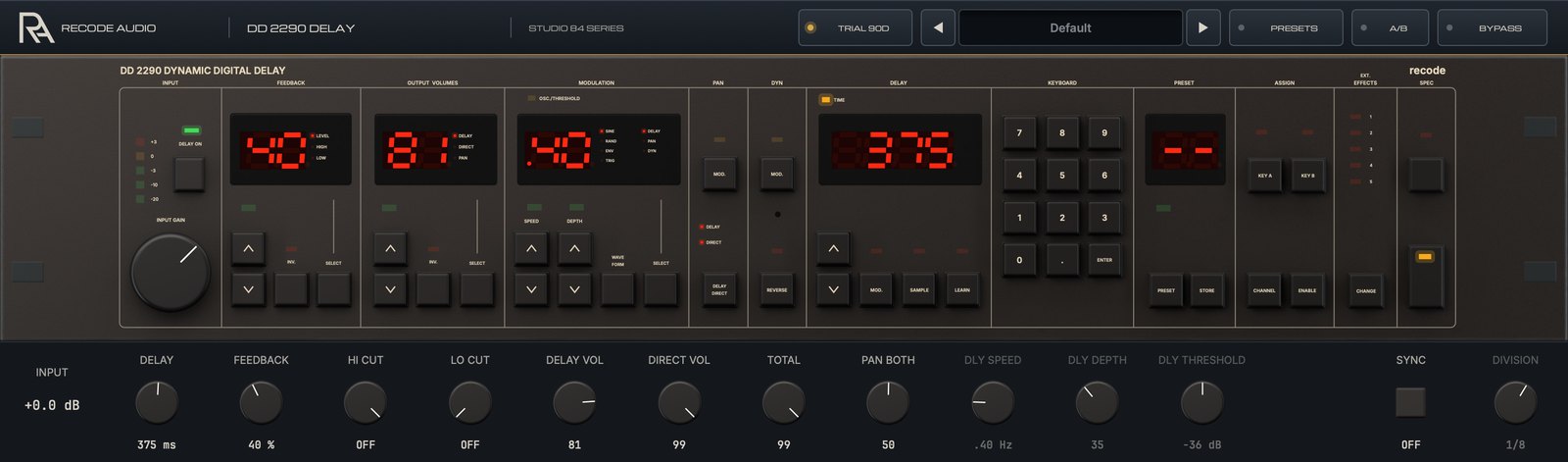
Task: Click the Channel button
Action: [1264, 290]
